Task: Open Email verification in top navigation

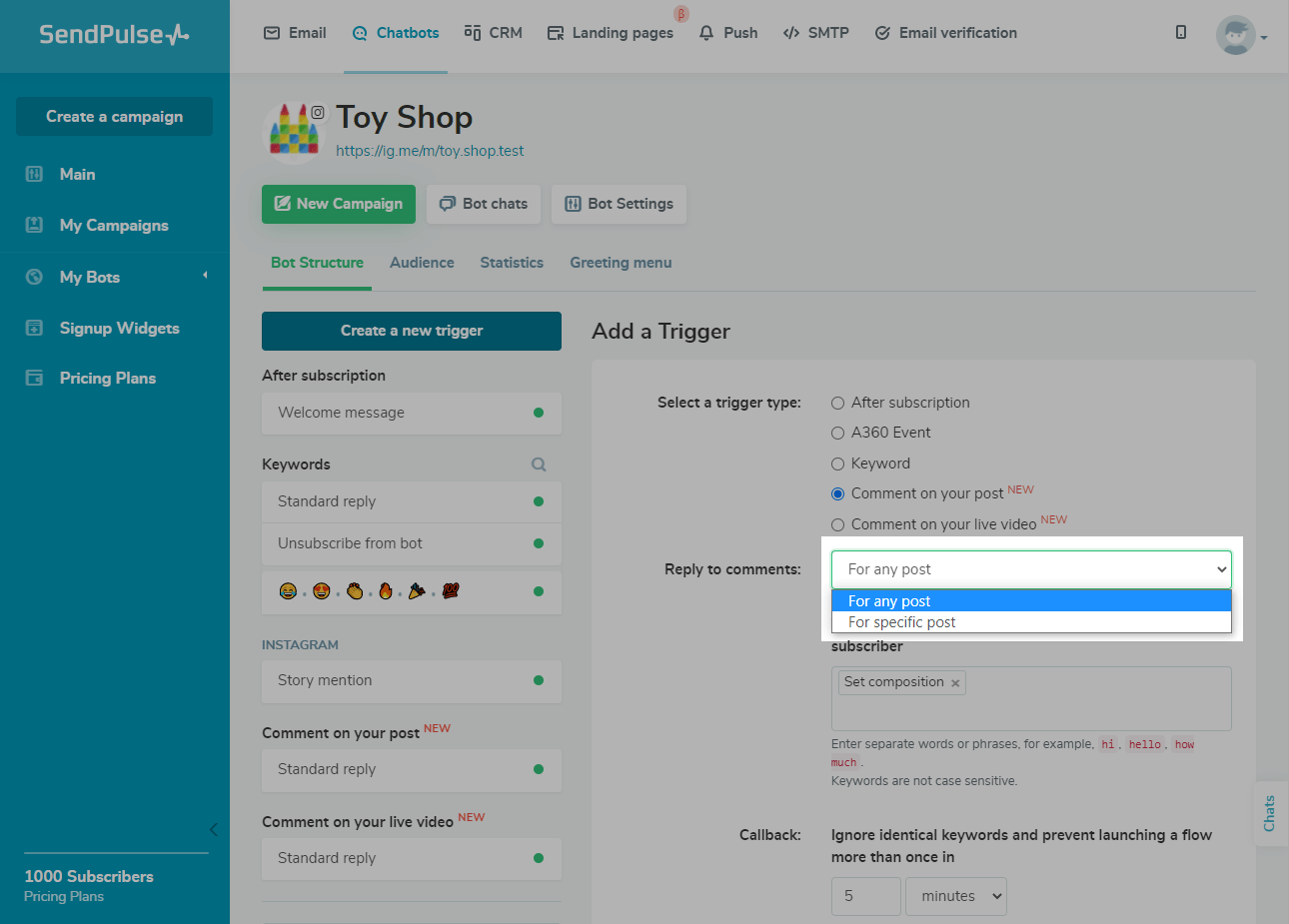Action: tap(946, 33)
